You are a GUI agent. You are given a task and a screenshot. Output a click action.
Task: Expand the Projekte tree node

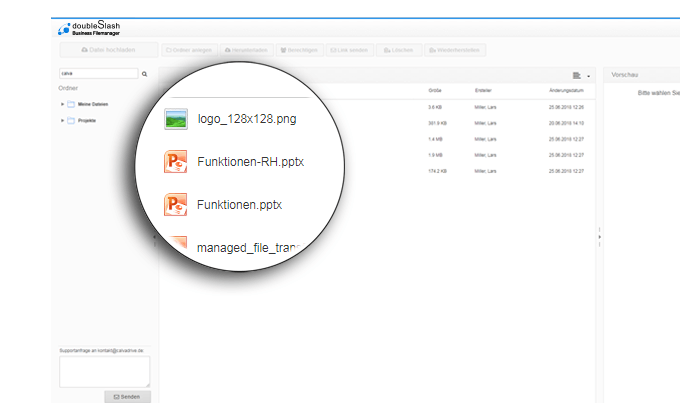point(62,120)
